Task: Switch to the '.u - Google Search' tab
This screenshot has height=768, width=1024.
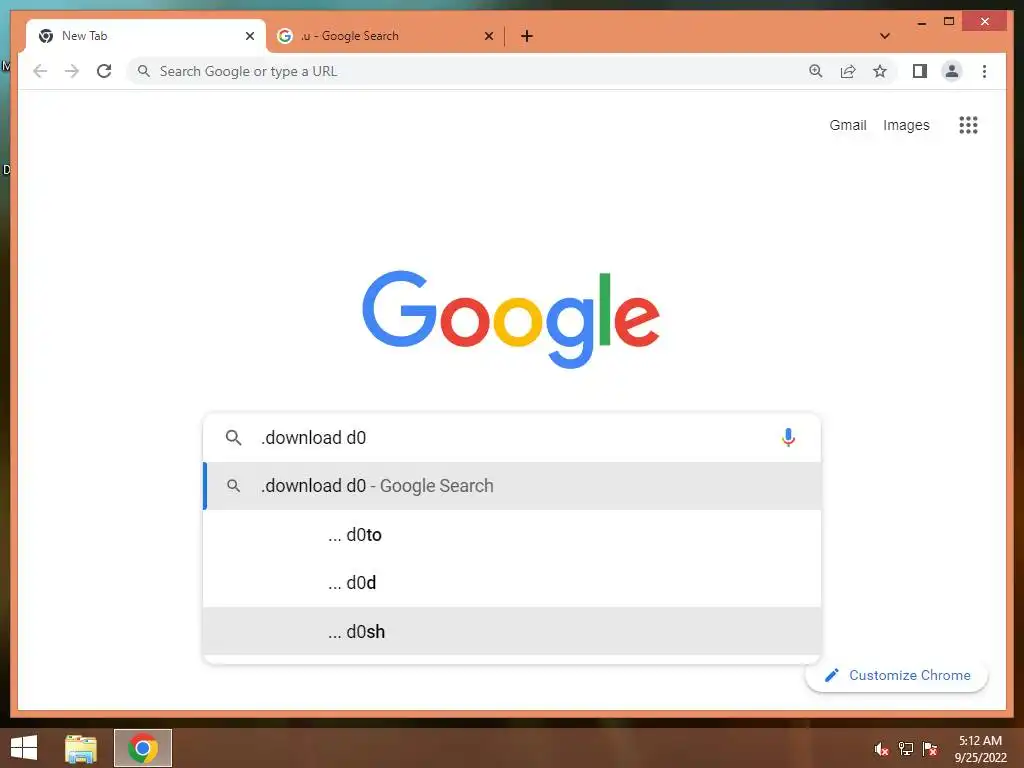Action: pos(385,36)
